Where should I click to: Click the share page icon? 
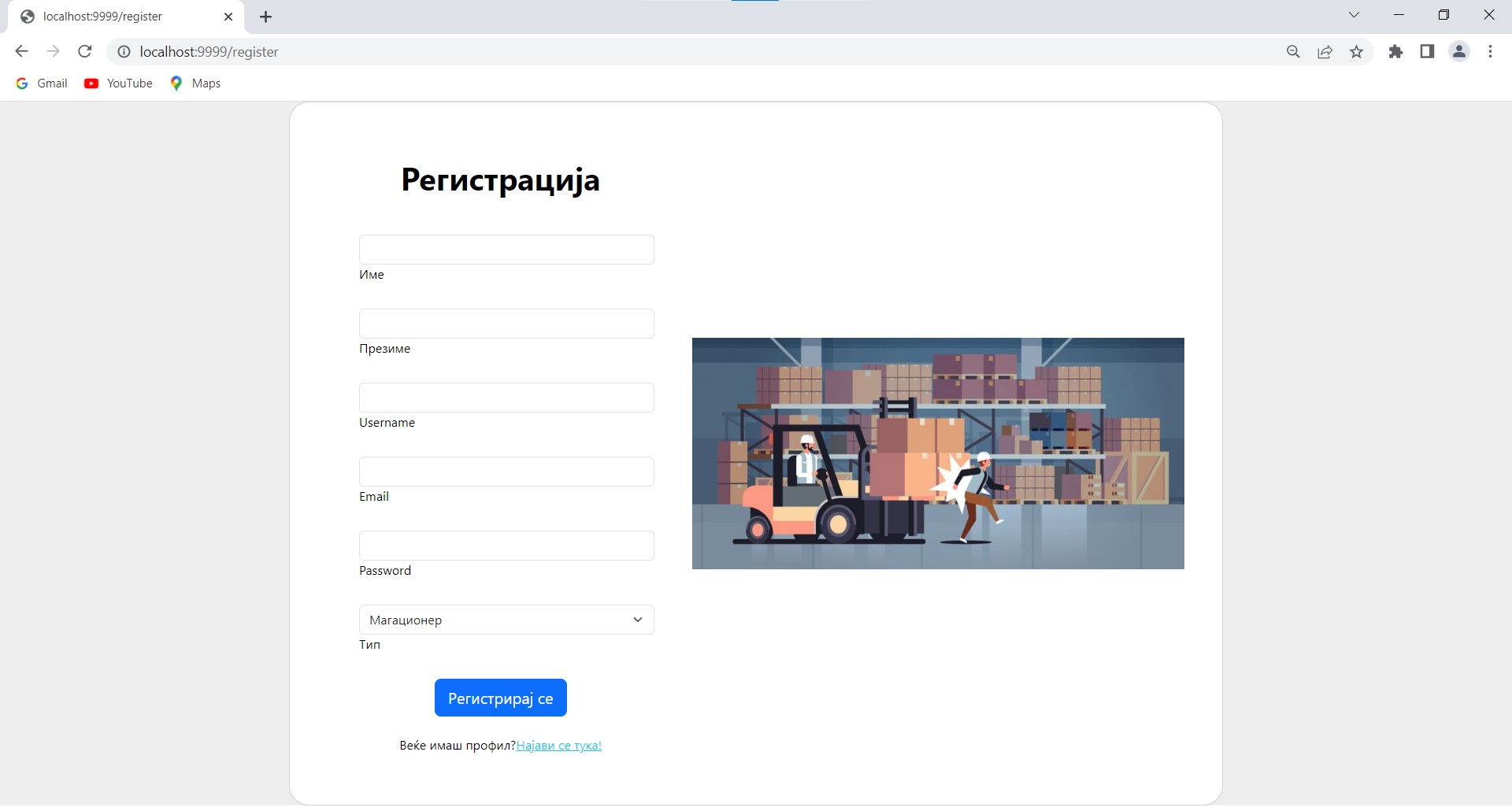[x=1325, y=52]
